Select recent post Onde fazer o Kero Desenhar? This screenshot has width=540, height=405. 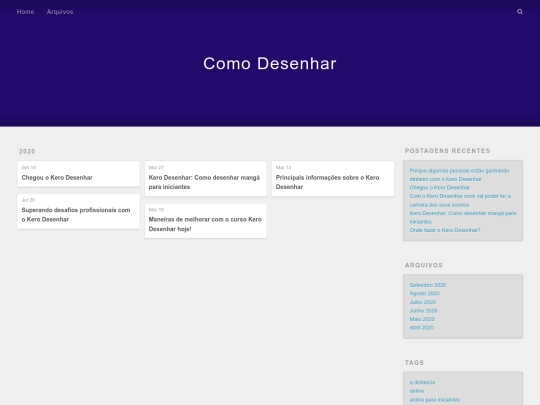445,230
